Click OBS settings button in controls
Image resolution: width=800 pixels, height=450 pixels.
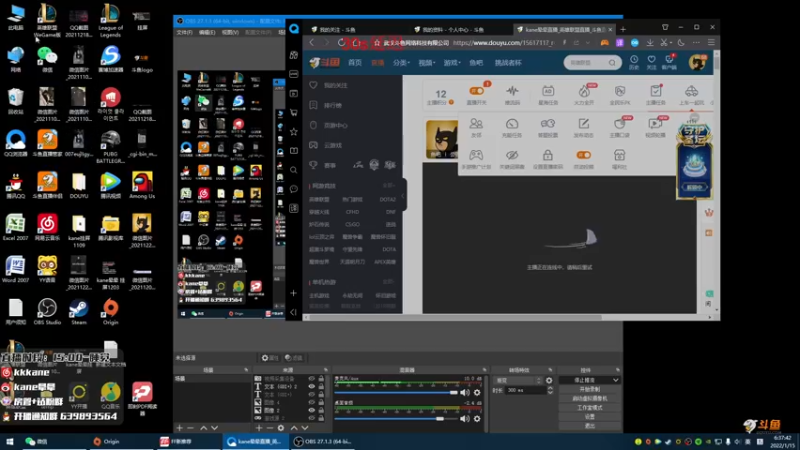tap(589, 417)
